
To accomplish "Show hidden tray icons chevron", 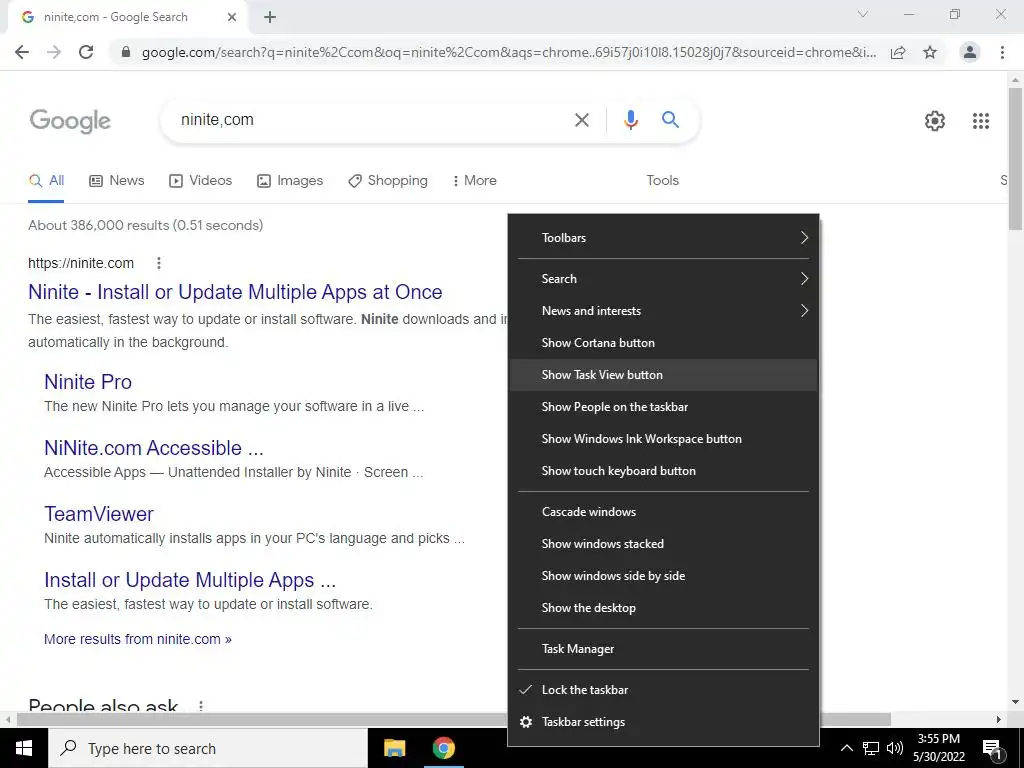I will tap(846, 748).
